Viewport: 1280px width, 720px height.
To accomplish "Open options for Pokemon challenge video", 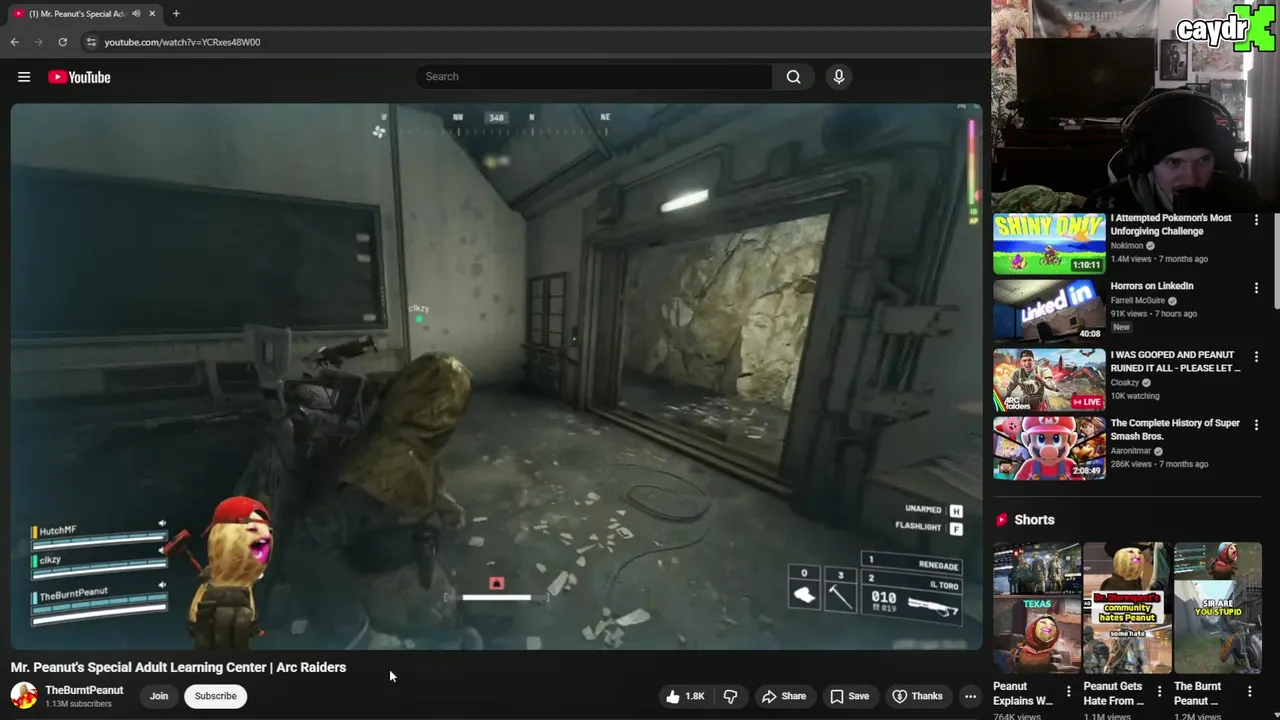I will pyautogui.click(x=1257, y=220).
